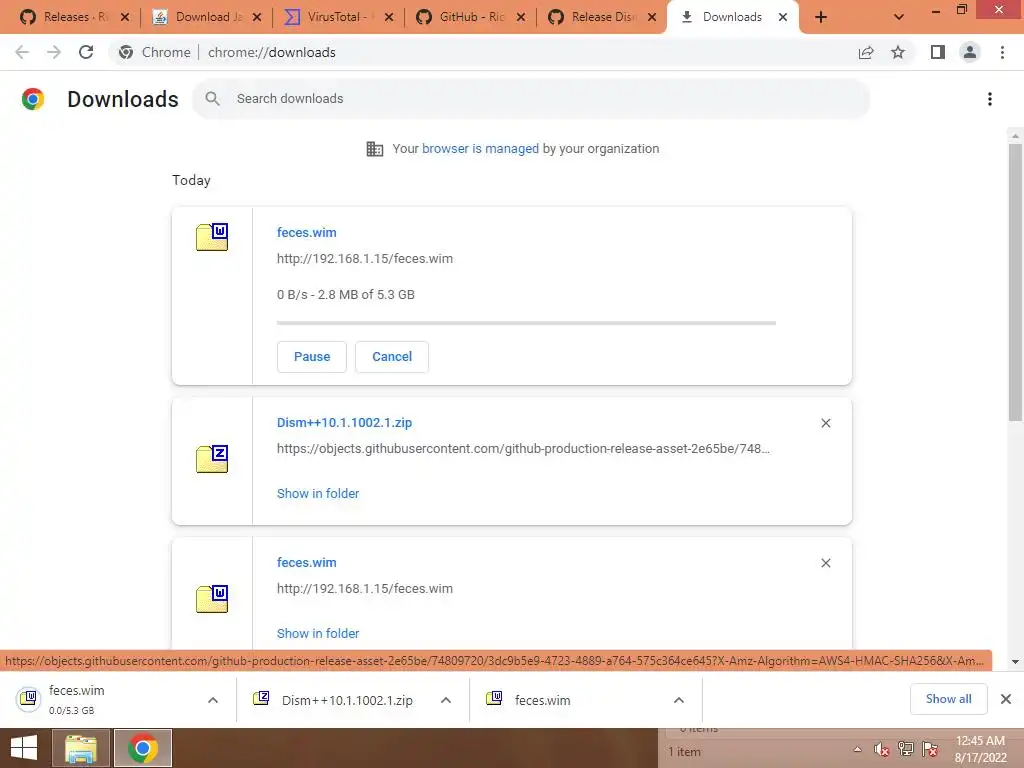Click the muted volume tray icon
Screen dimensions: 1024x768
tap(882, 750)
